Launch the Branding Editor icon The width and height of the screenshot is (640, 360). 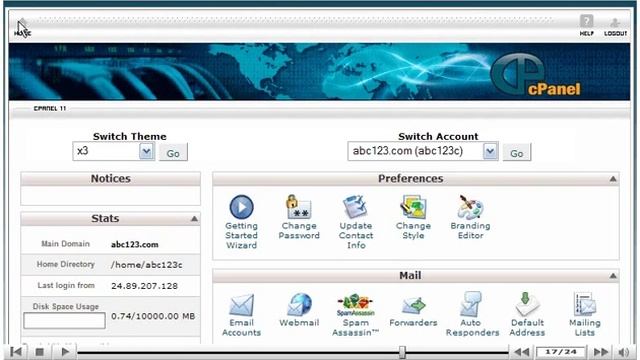click(x=470, y=207)
